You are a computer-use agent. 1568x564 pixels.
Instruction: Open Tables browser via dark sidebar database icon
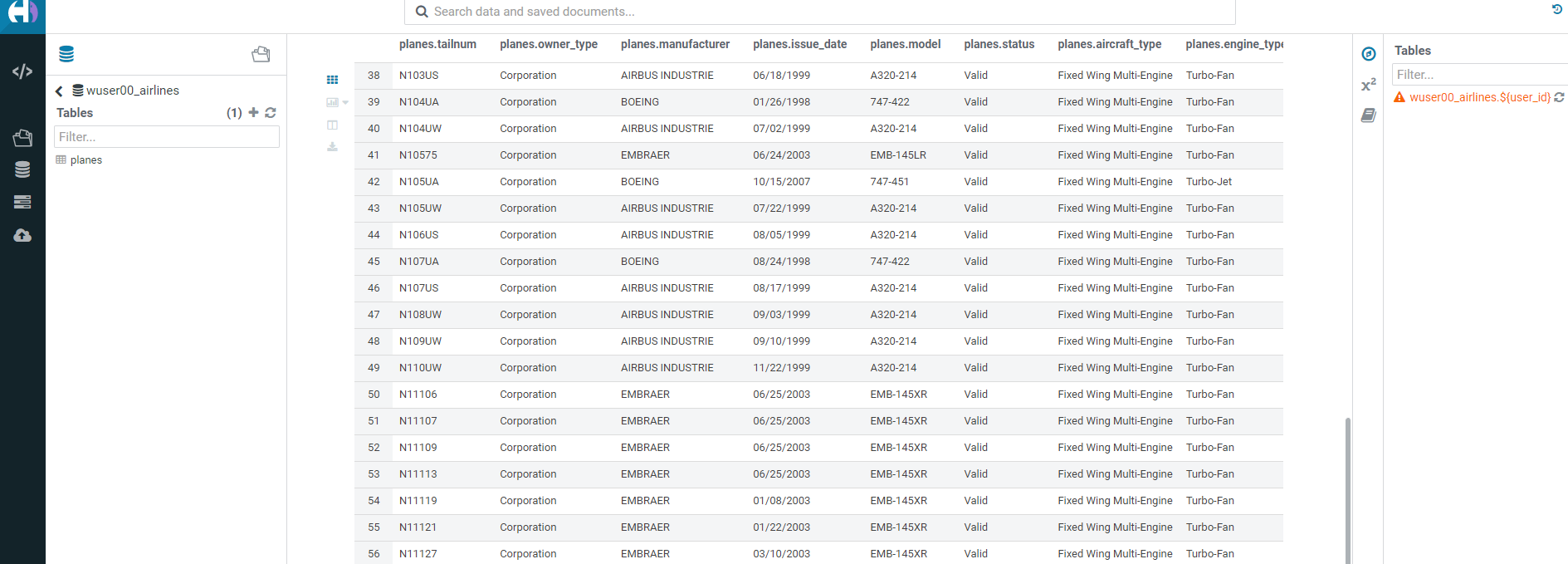(x=22, y=169)
